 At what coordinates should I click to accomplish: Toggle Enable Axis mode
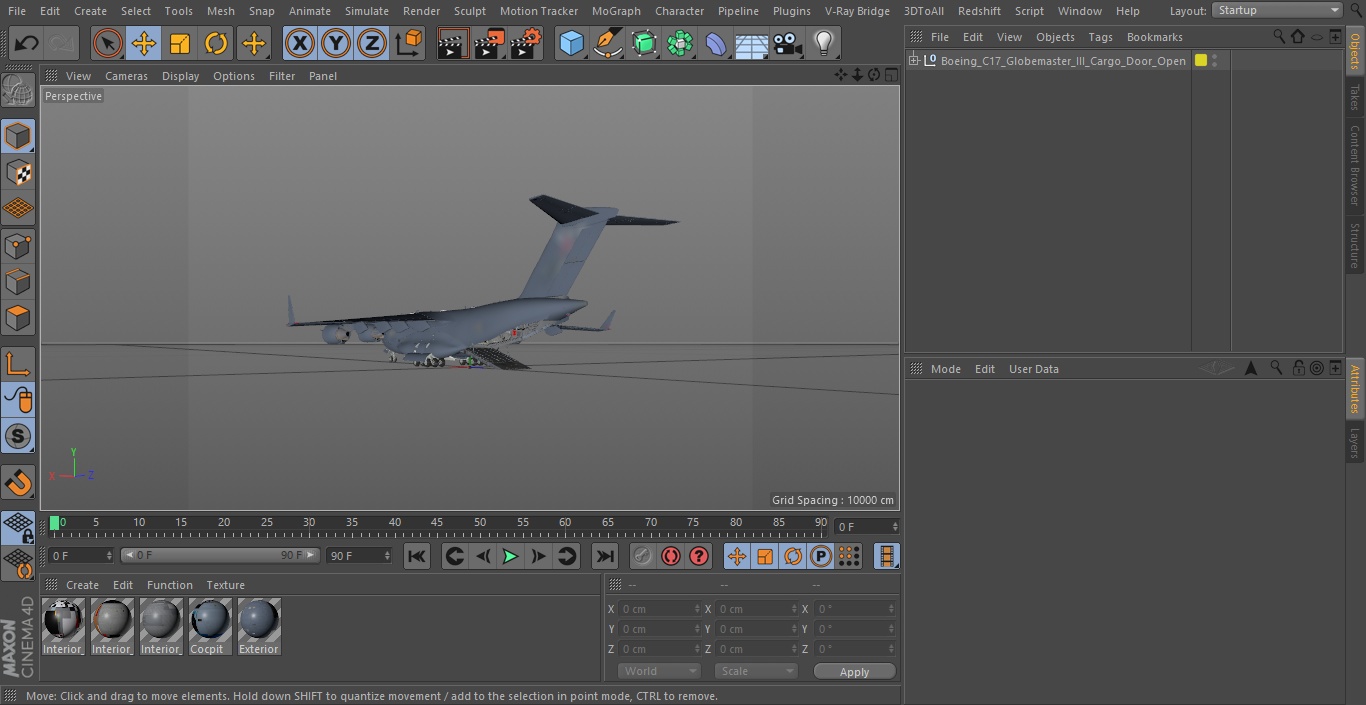(x=18, y=364)
